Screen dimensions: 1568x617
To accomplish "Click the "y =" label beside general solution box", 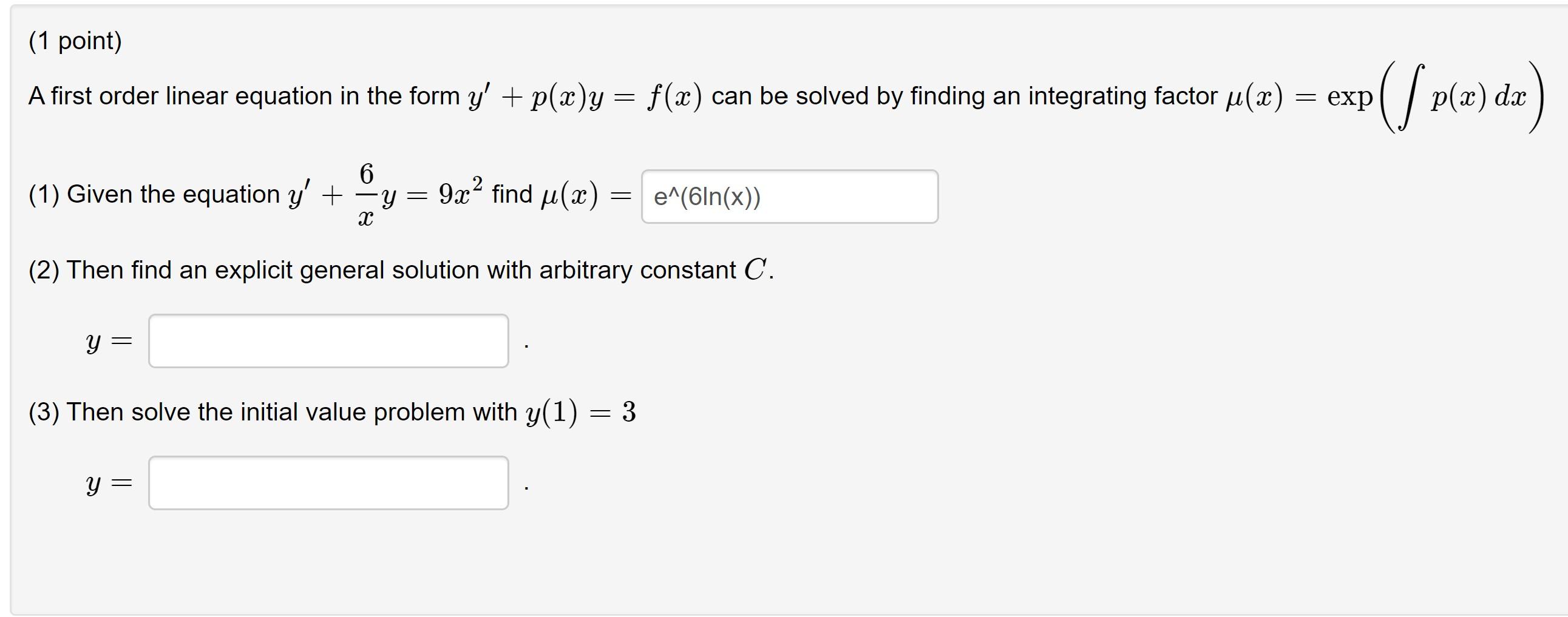I will click(x=109, y=343).
